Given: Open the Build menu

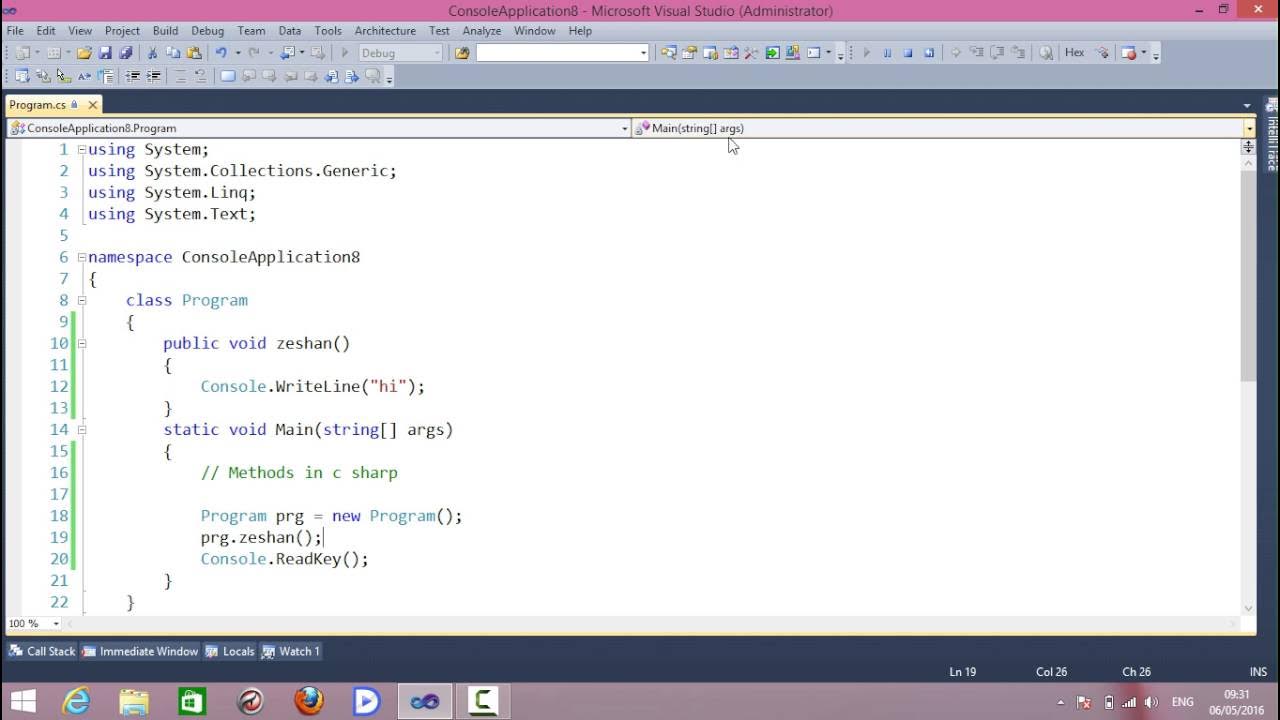Looking at the screenshot, I should tap(165, 31).
